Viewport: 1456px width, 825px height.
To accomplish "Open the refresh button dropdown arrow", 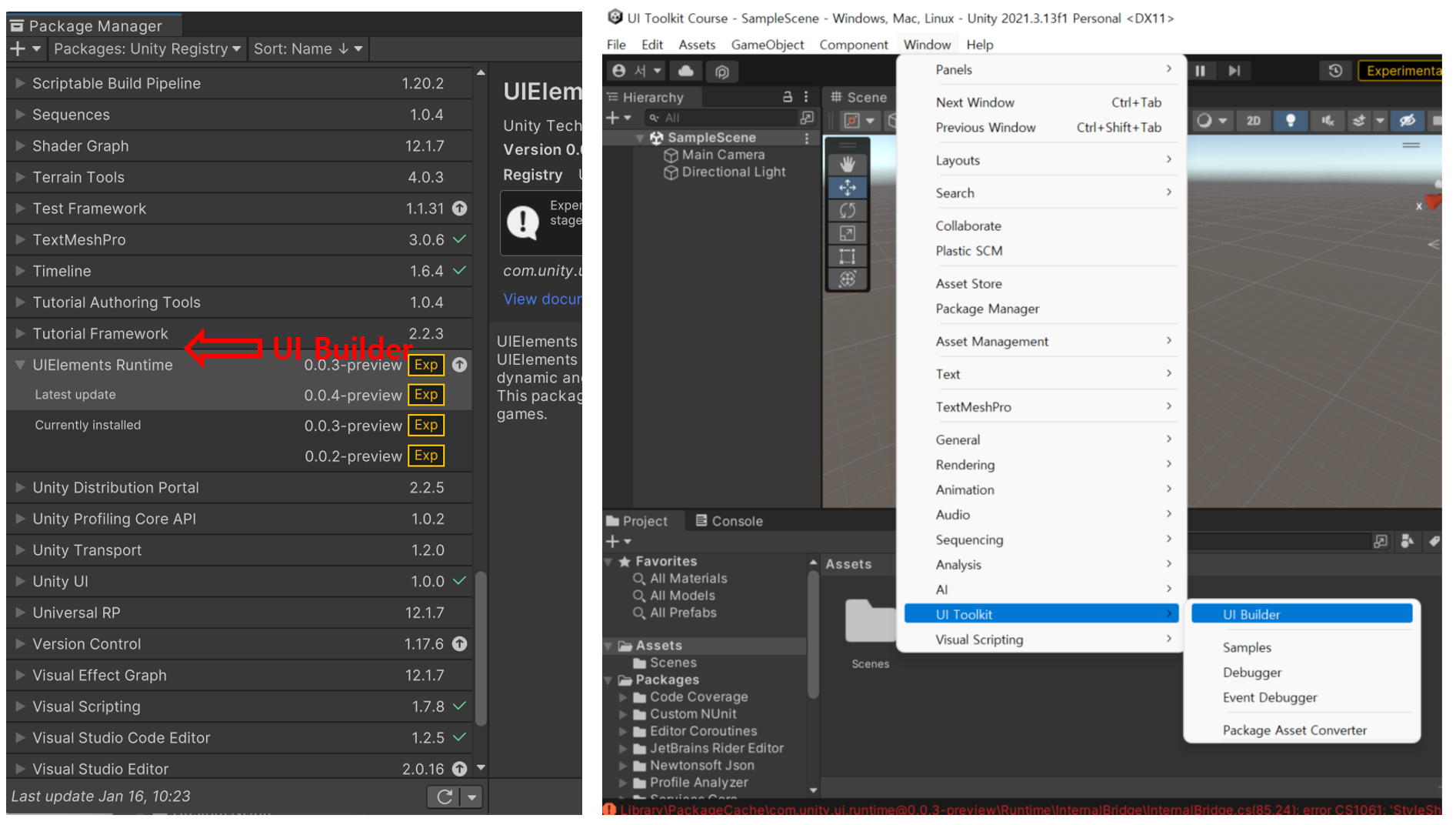I will 472,797.
